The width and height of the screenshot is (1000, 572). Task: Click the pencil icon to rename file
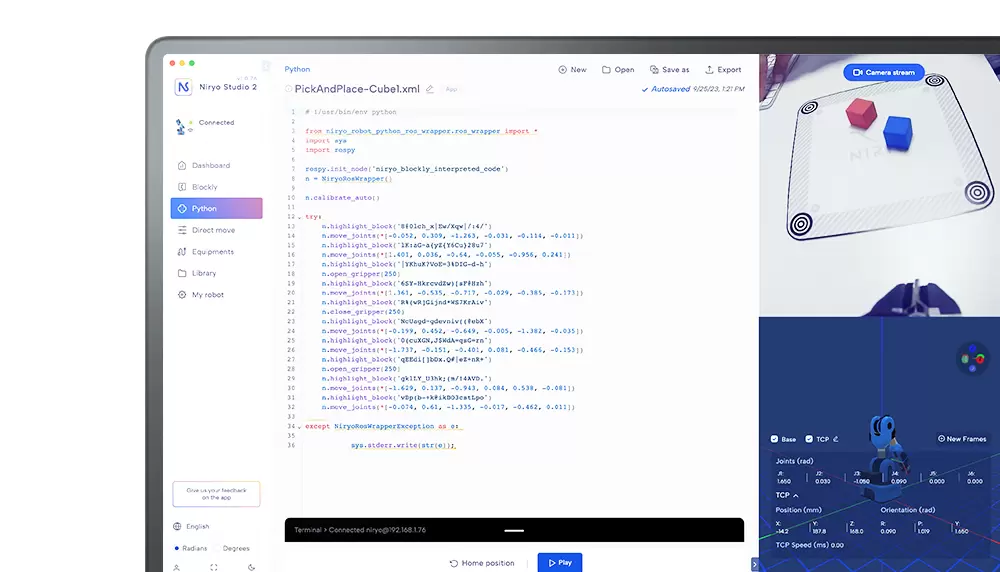[430, 89]
